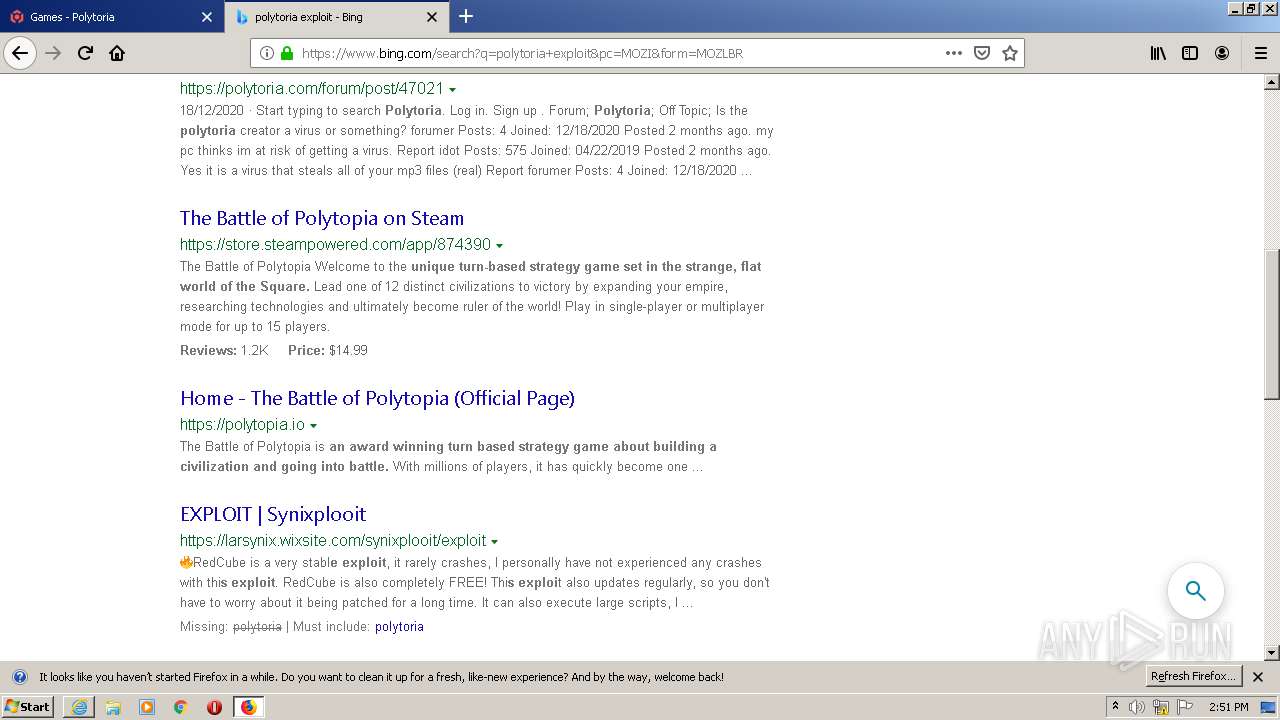Open Home - The Battle of Polytopia result
The image size is (1280, 720).
point(377,398)
